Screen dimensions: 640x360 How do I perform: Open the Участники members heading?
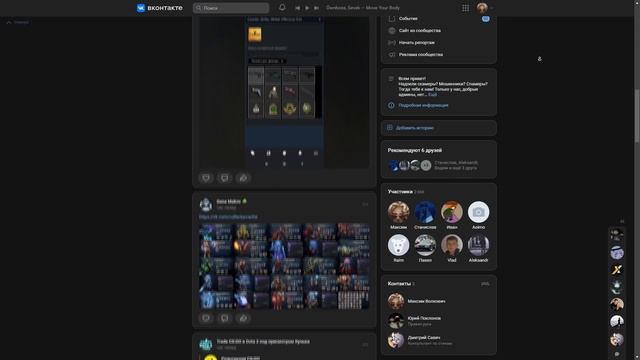[400, 191]
